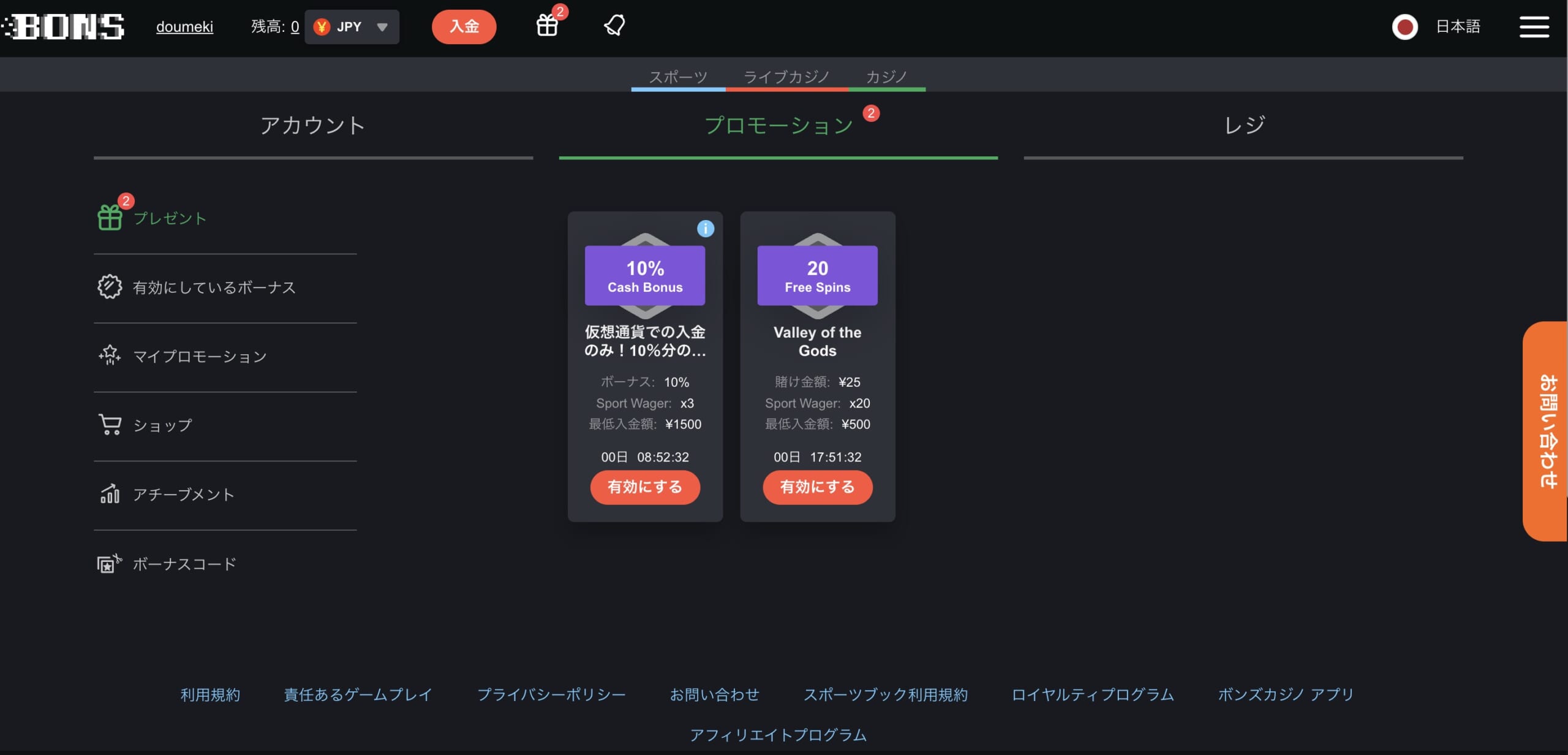Click the achievements bar chart icon
The image size is (1568, 755).
(x=109, y=494)
